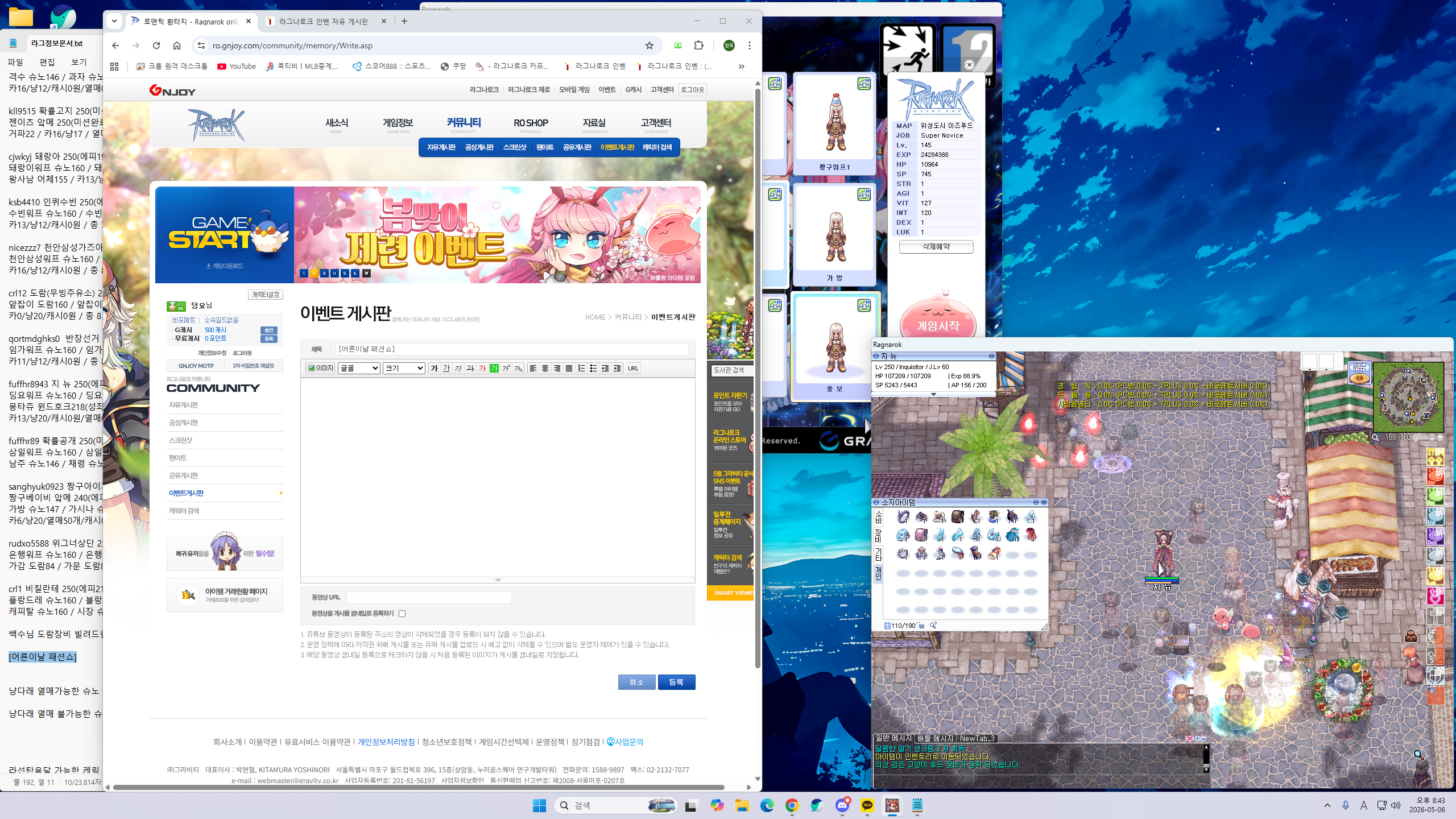Apply italic formatting in the post editor
1456x819 pixels.
click(x=458, y=369)
